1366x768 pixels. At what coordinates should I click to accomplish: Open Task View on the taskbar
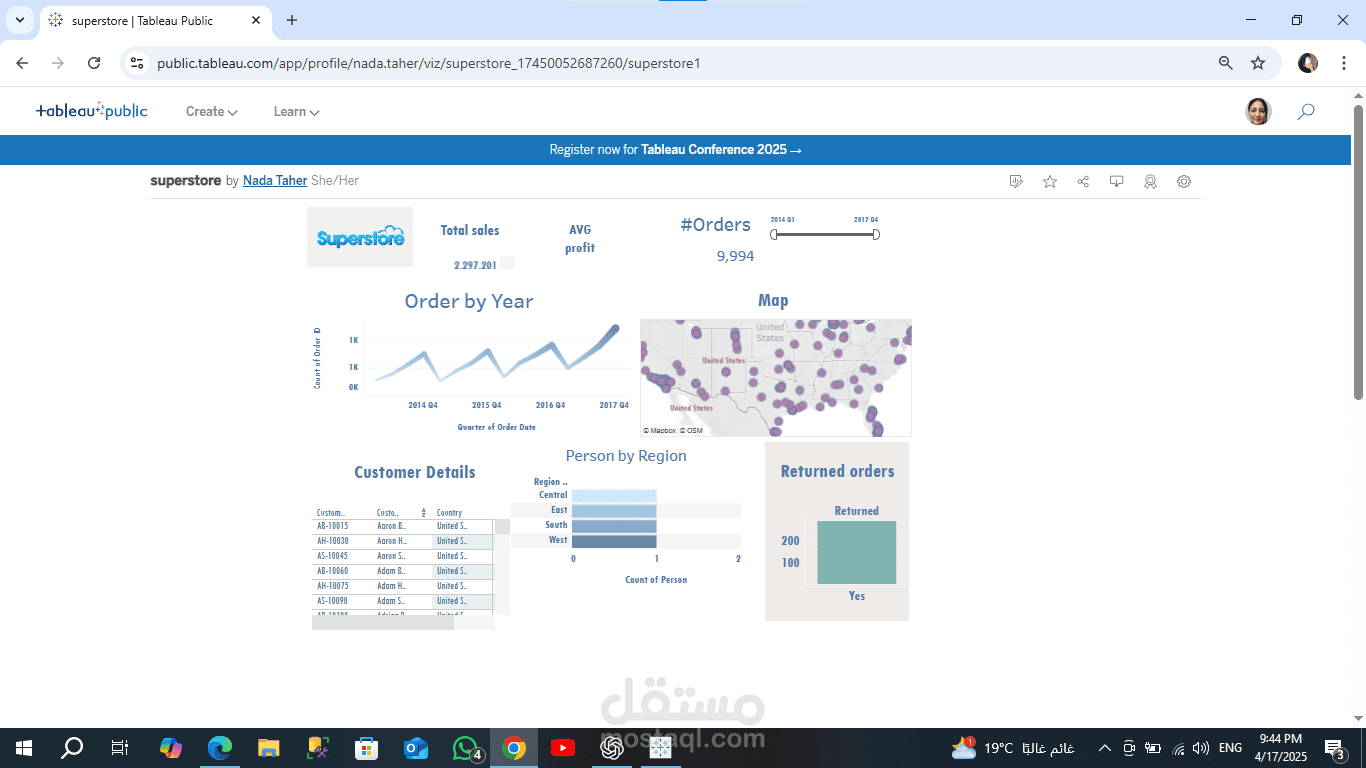point(120,748)
